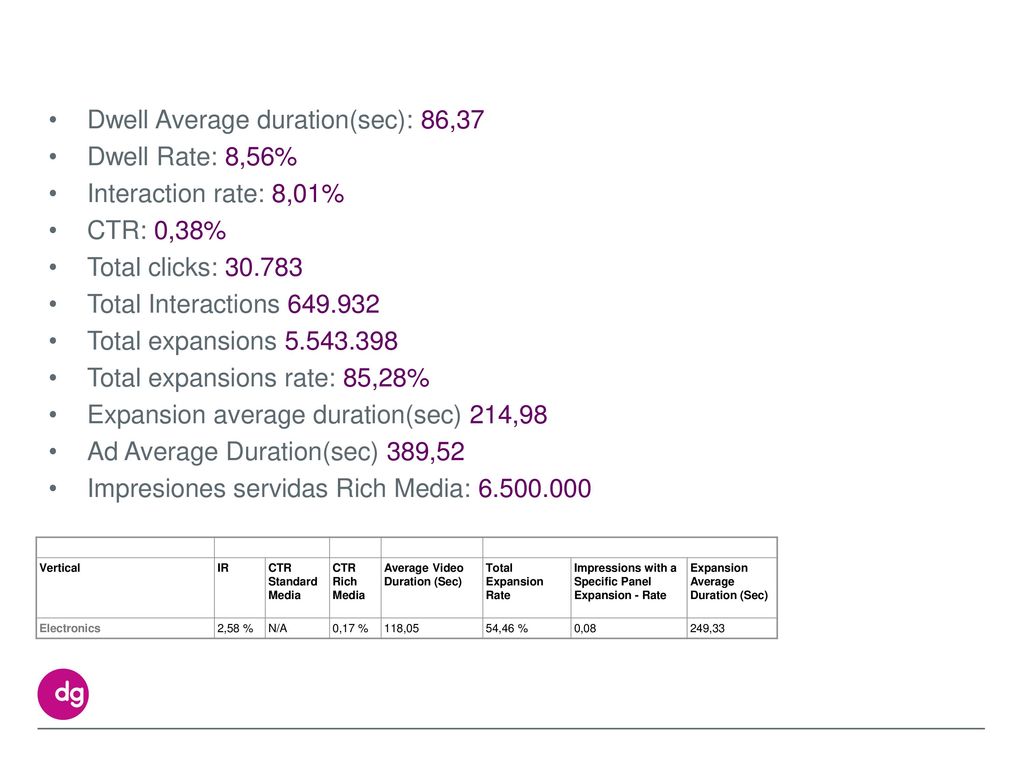Click the Total Expansion Rate 54,46 % cell
Screen dimensions: 1024x768
527,628
